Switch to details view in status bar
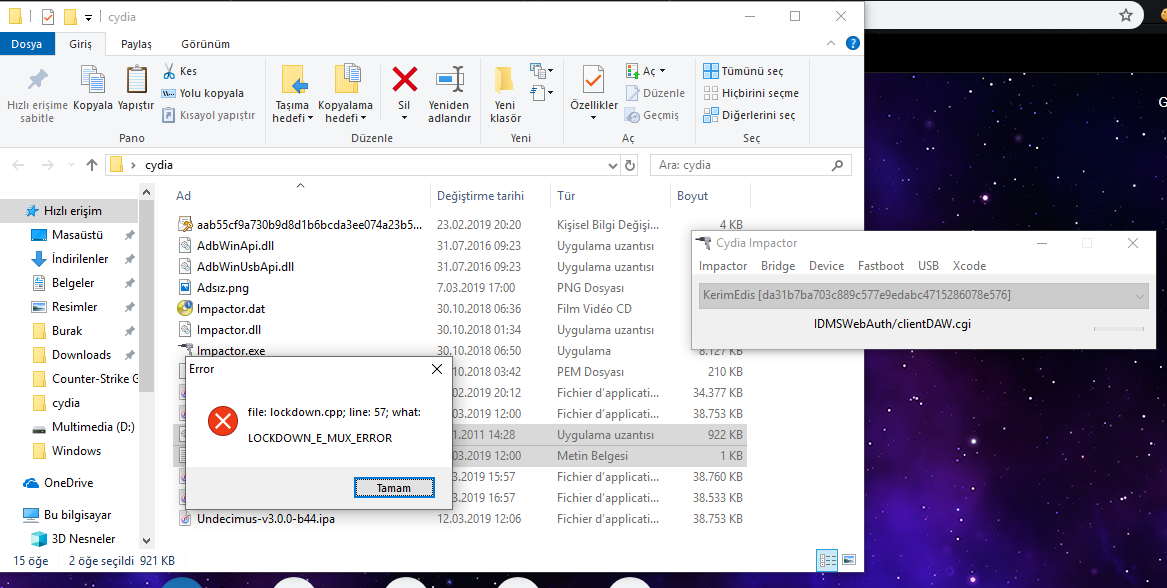 (x=827, y=560)
